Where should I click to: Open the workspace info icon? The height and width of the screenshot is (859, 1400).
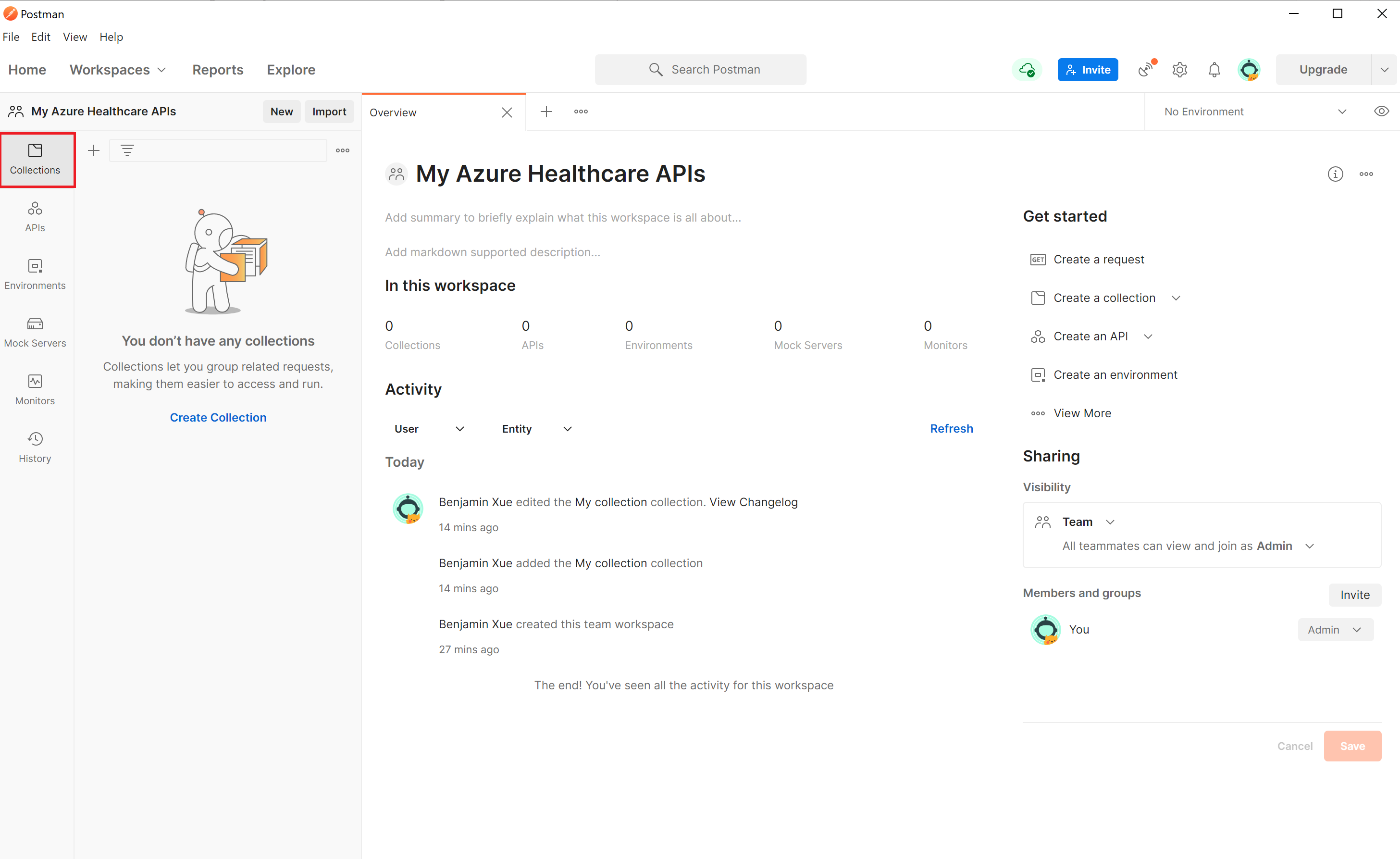pos(1335,174)
